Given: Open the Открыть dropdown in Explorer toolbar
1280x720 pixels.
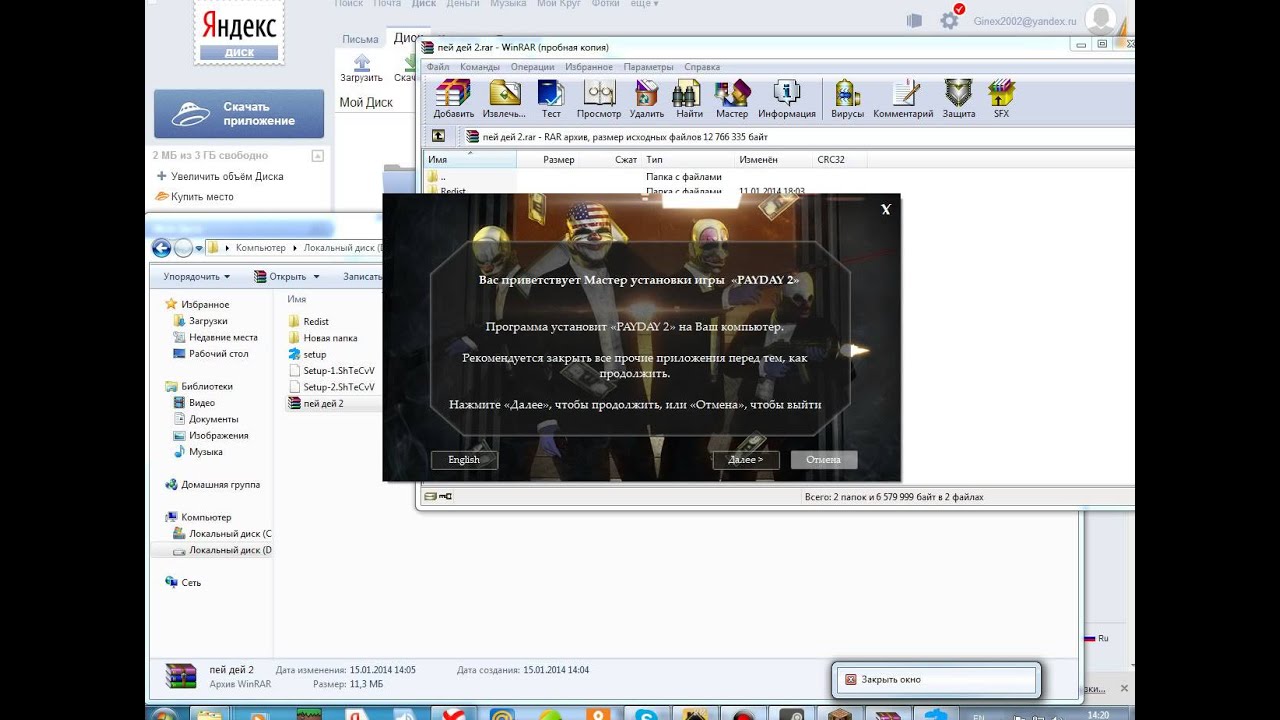Looking at the screenshot, I should 287,277.
